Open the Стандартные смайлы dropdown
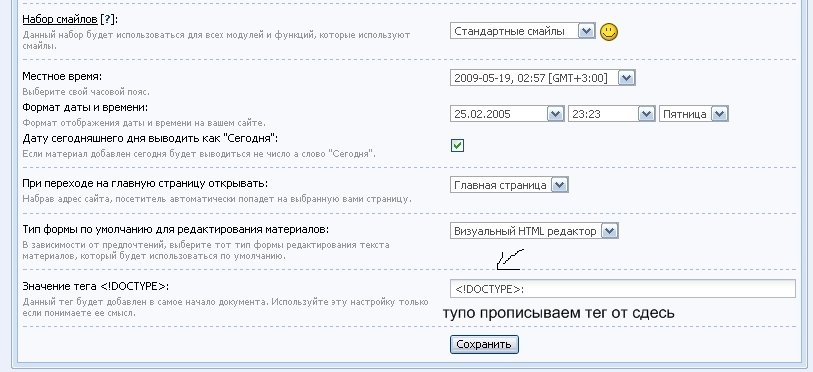This screenshot has width=813, height=372. 522,31
